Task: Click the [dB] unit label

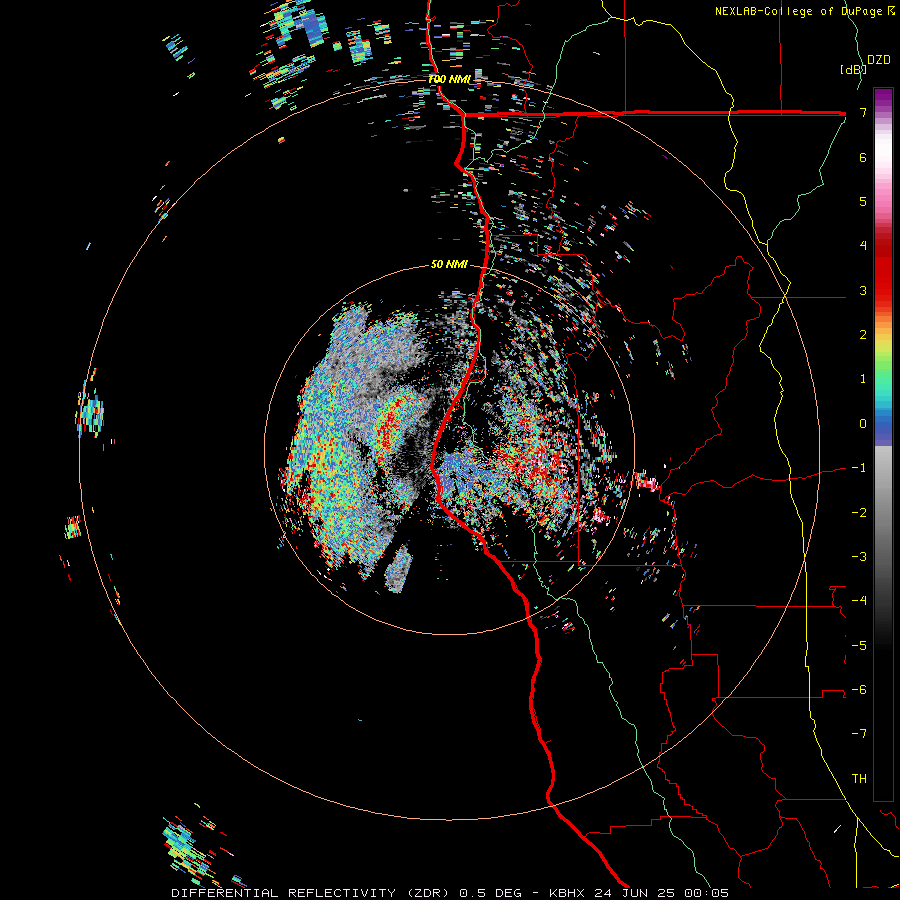Action: 854,69
